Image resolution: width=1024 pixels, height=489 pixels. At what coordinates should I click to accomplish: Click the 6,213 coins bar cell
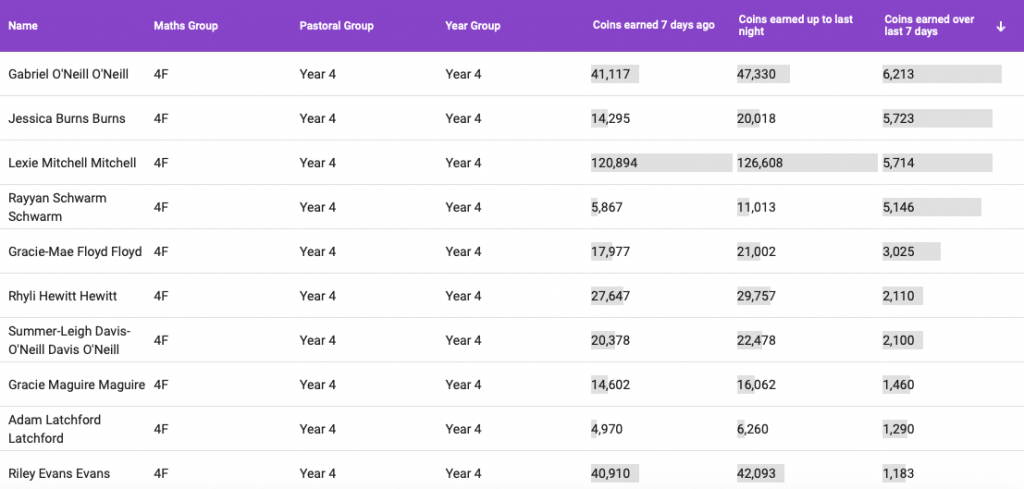click(x=941, y=74)
